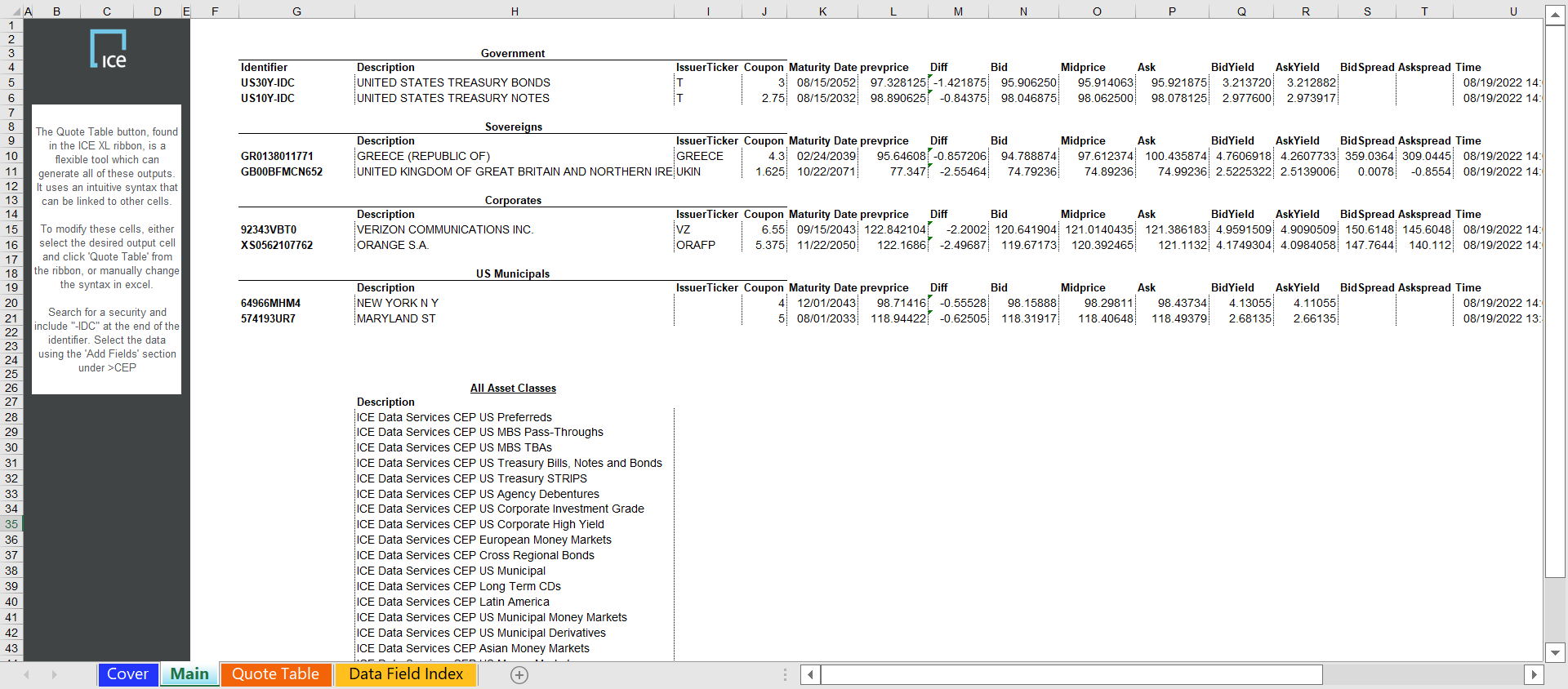Click horizontal scrollbar right arrow
Viewport: 1568px width, 689px height.
1534,675
